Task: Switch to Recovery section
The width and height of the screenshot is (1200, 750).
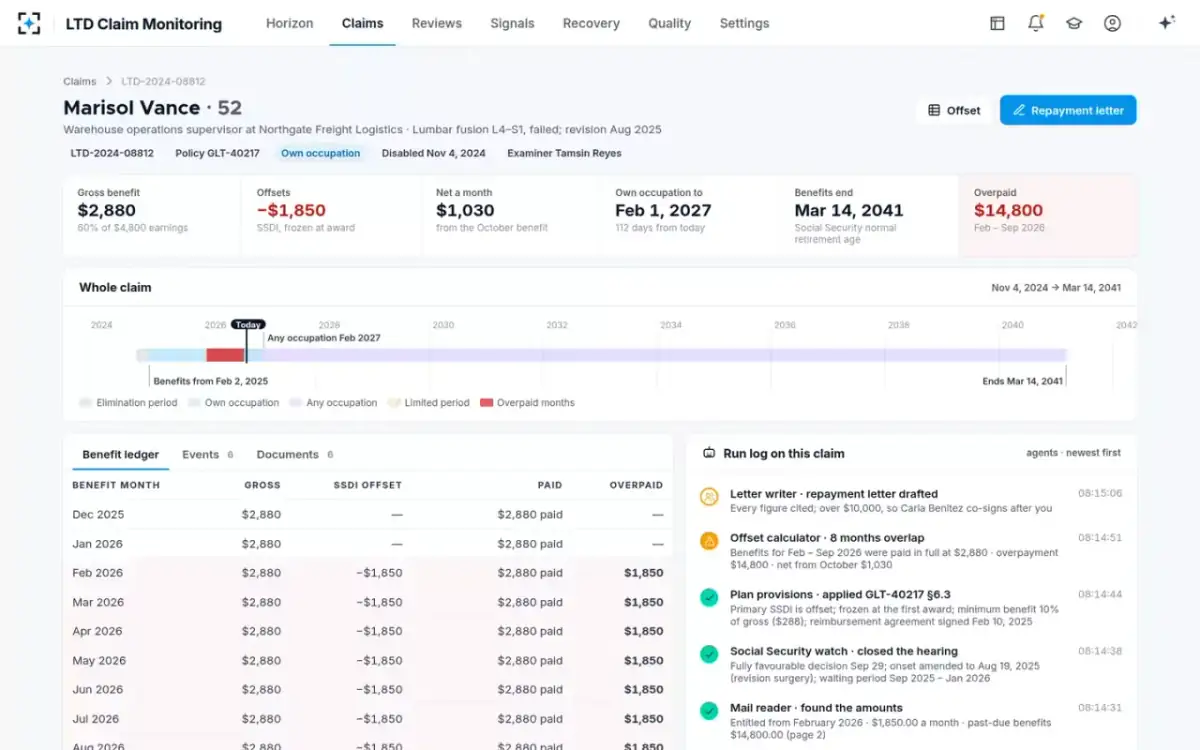Action: [x=591, y=23]
